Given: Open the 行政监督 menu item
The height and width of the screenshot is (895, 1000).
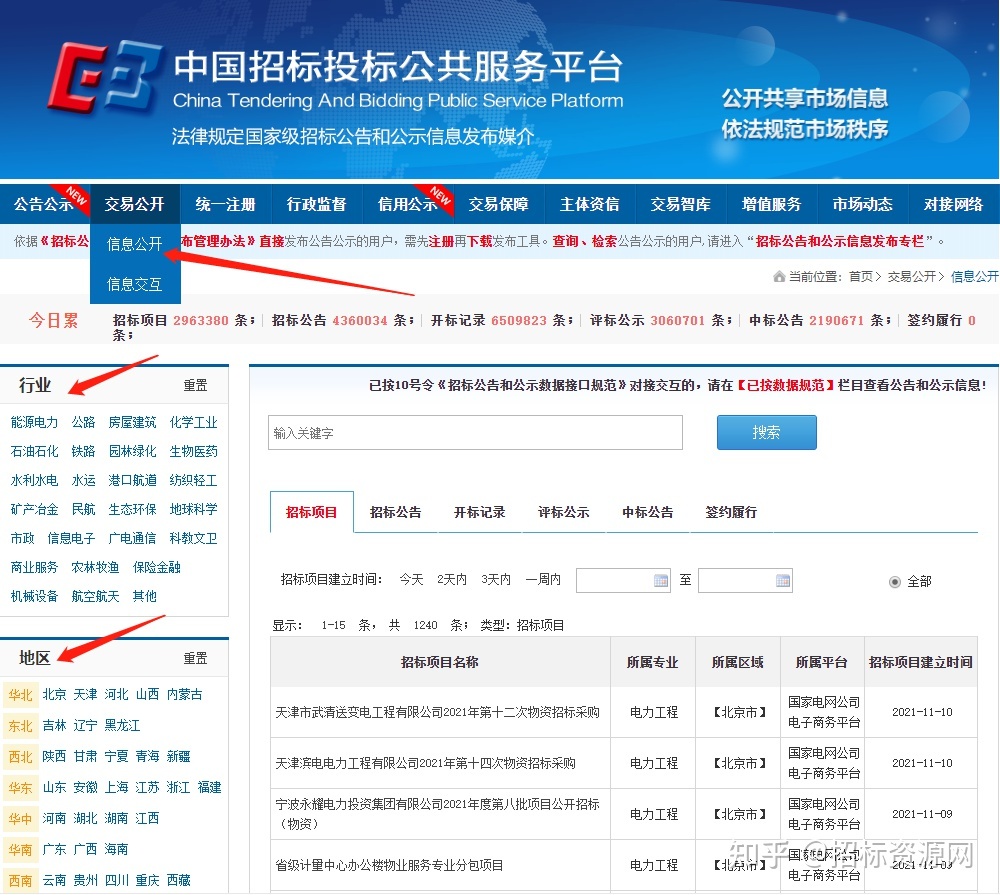Looking at the screenshot, I should click(x=316, y=204).
